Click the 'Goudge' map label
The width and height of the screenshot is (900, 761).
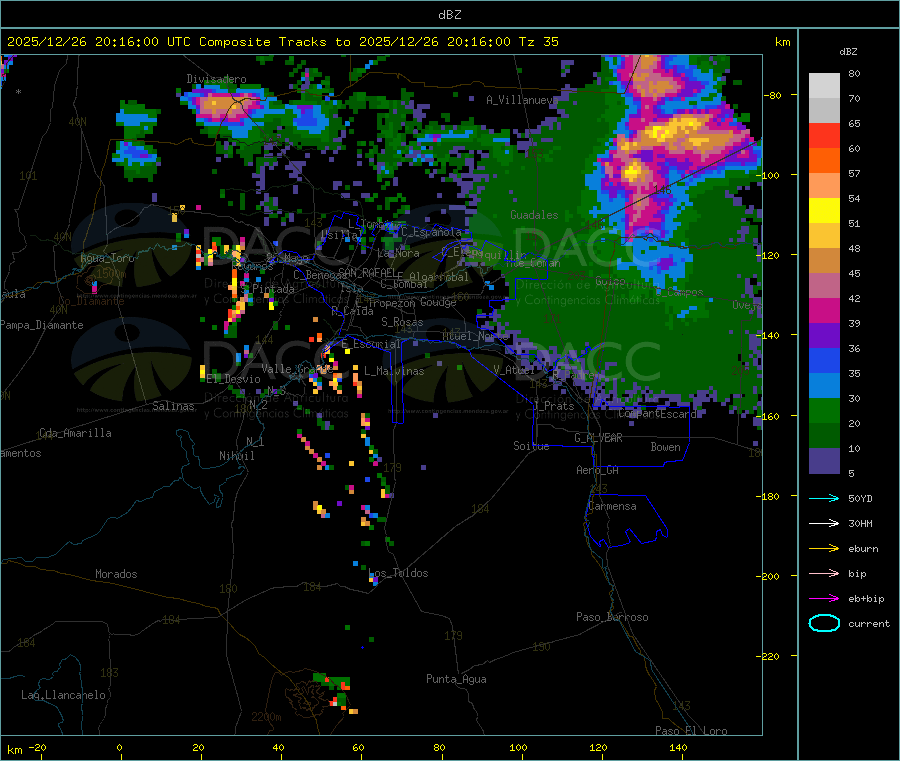pyautogui.click(x=438, y=302)
